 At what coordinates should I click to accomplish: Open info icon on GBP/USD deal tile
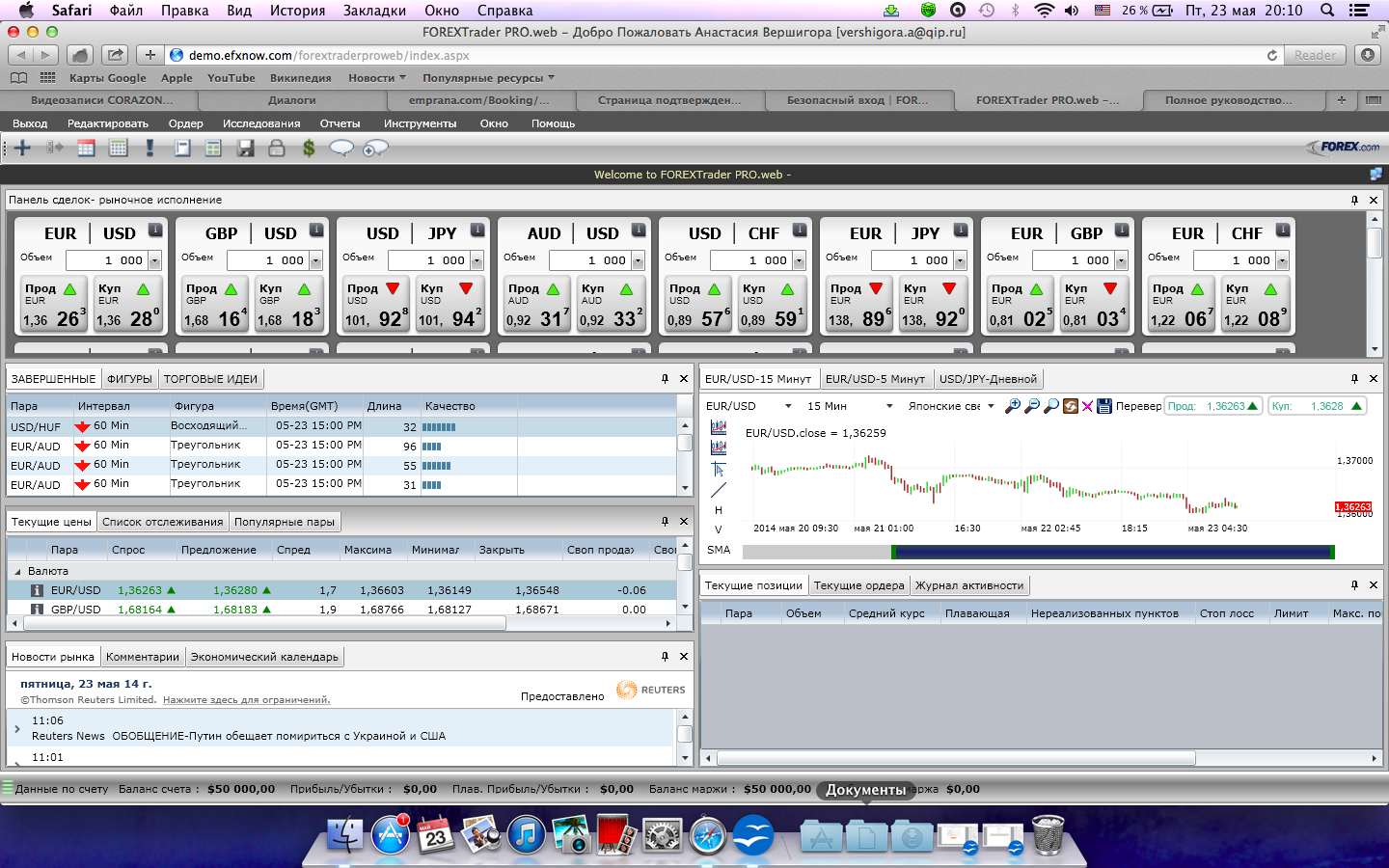point(316,231)
